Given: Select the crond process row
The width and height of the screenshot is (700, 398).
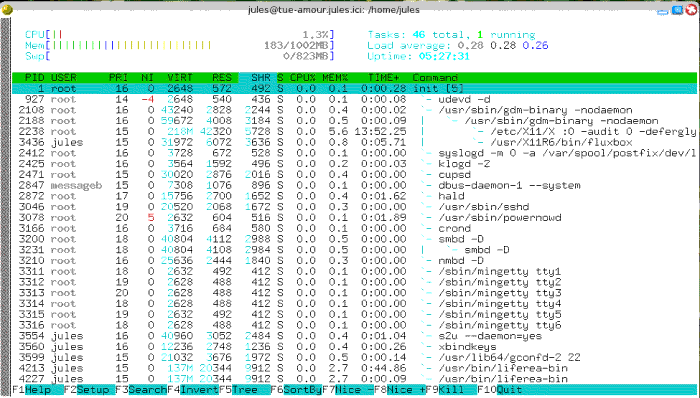Looking at the screenshot, I should (x=354, y=228).
